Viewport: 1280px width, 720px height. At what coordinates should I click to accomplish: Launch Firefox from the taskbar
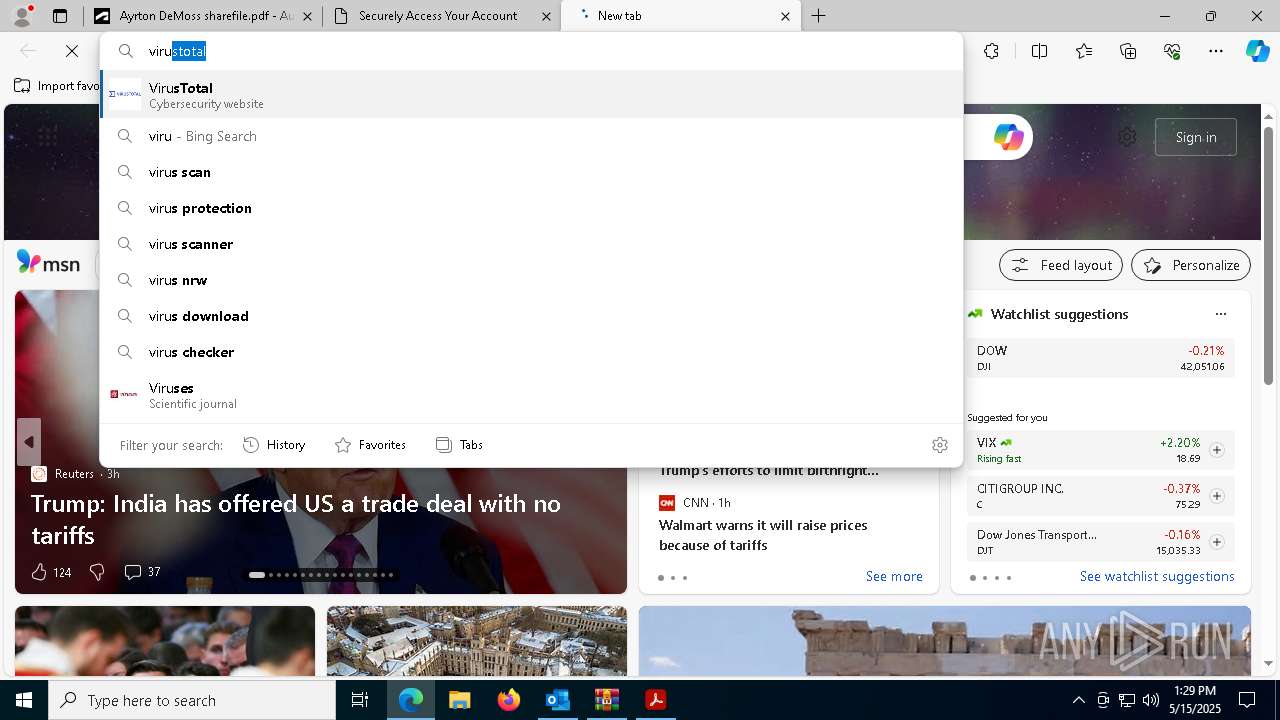pos(508,700)
